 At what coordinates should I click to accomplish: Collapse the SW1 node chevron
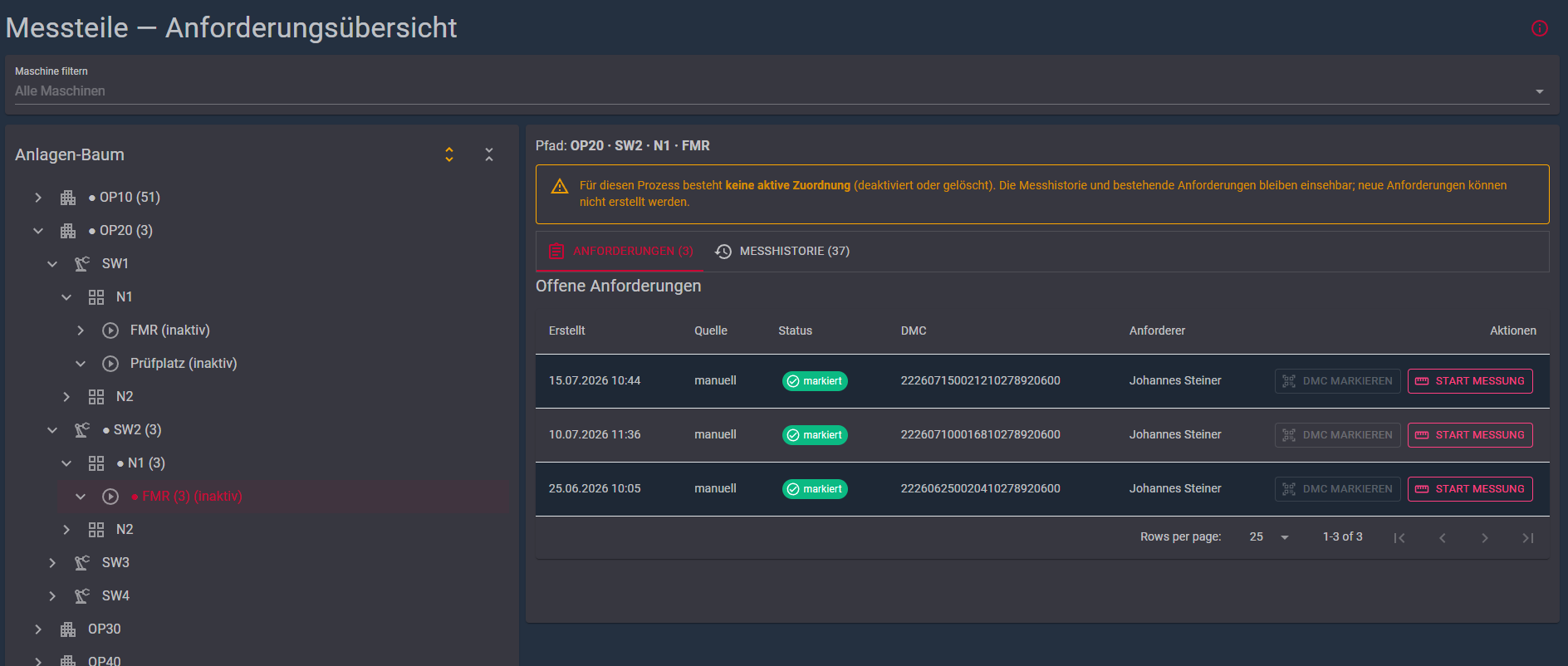click(52, 264)
